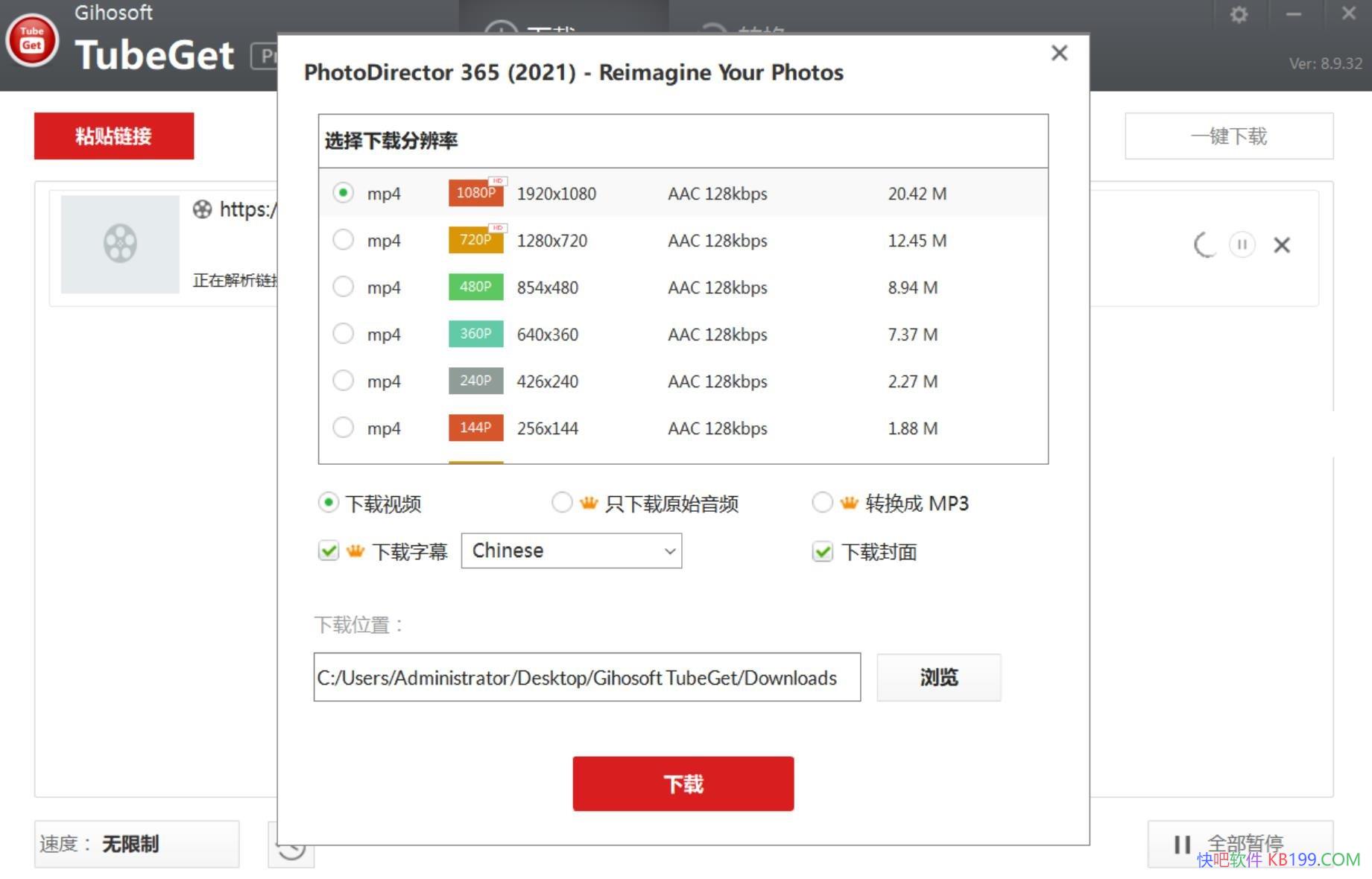Click the TubeGet app logo
Viewport: 1372px width, 879px height.
tap(32, 41)
